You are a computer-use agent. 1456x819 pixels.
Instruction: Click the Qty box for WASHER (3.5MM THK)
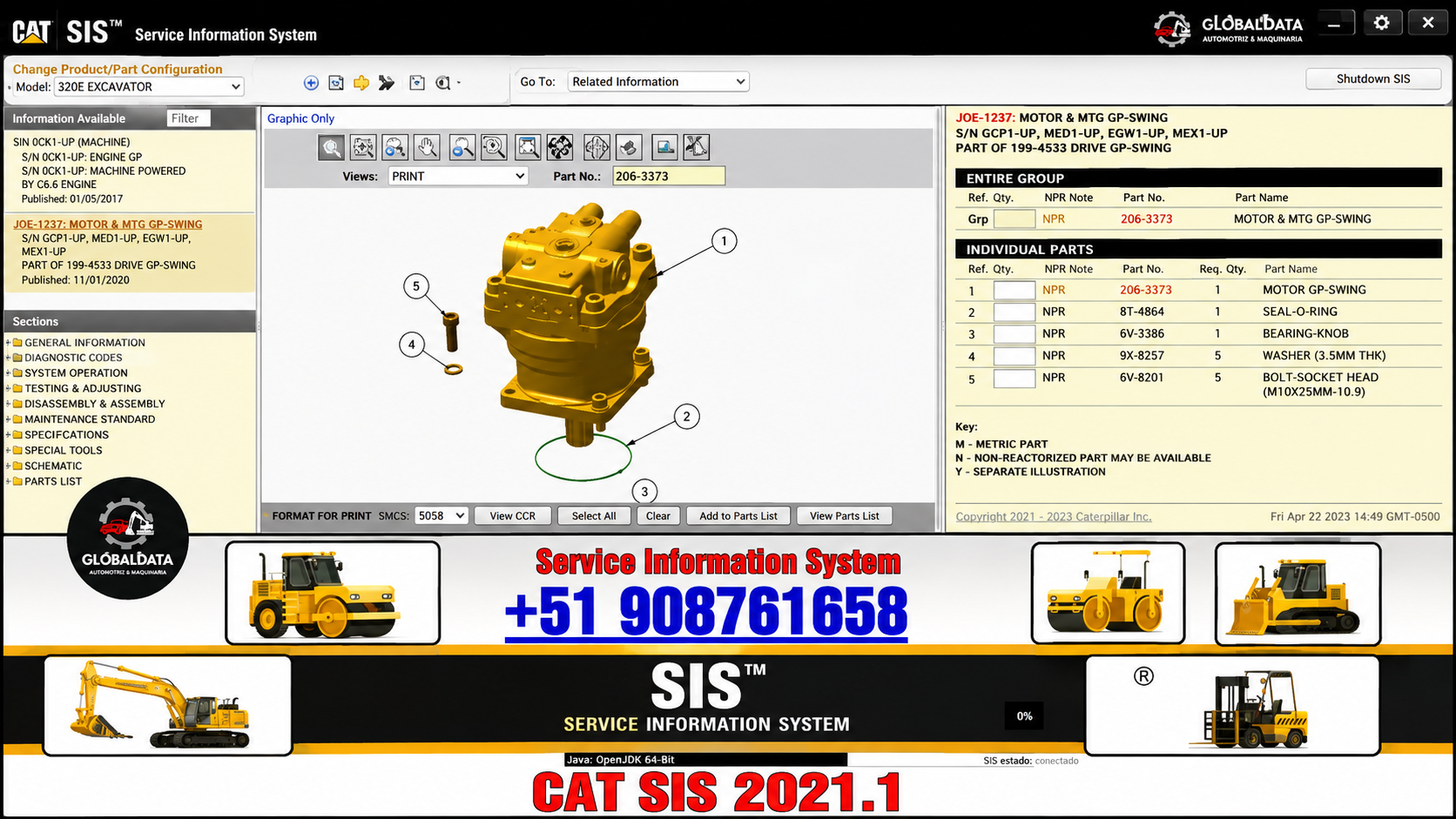pyautogui.click(x=1014, y=356)
